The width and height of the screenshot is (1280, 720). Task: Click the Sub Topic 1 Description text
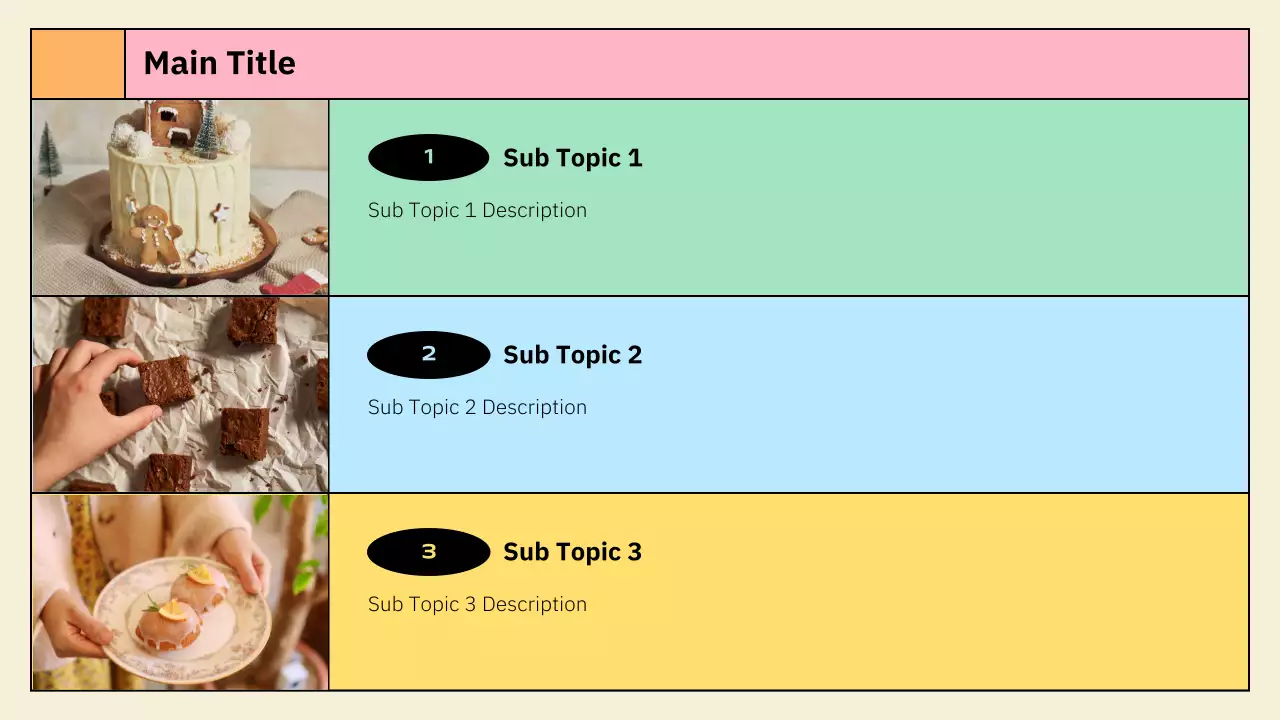pyautogui.click(x=477, y=210)
